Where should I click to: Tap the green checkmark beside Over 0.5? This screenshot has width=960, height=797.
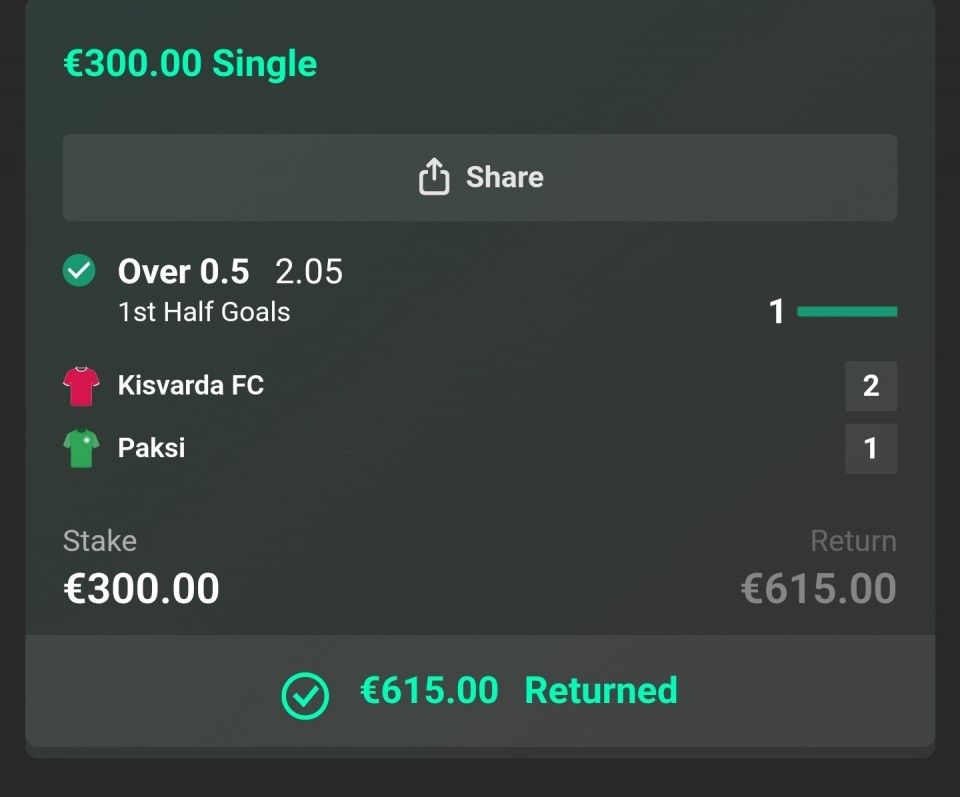click(79, 270)
